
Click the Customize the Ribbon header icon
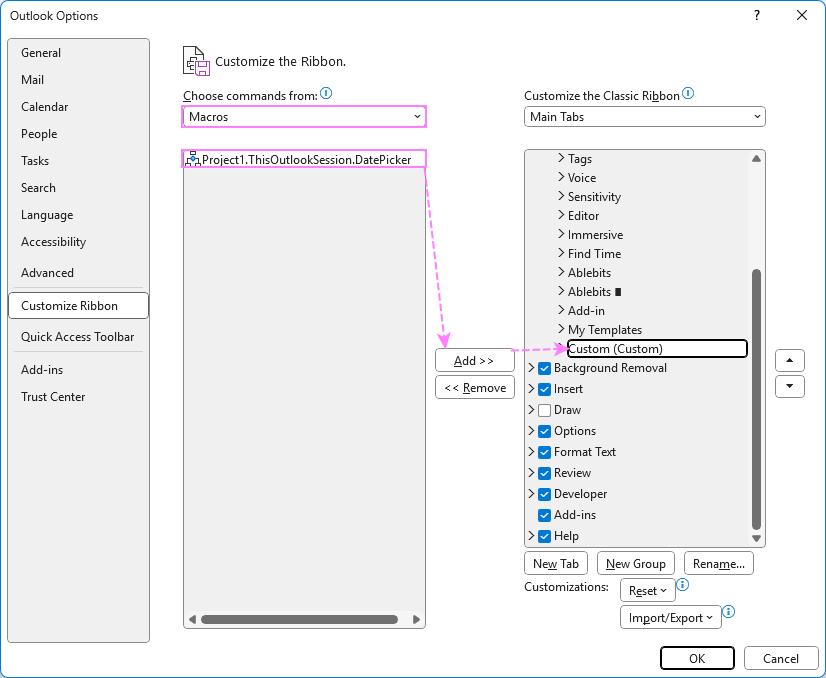tap(196, 61)
